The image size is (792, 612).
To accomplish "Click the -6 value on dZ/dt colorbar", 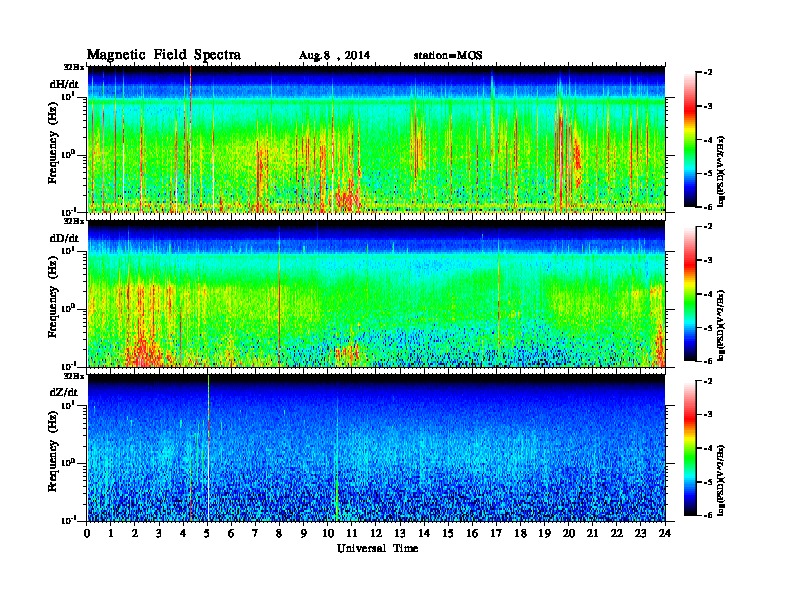I will click(708, 515).
